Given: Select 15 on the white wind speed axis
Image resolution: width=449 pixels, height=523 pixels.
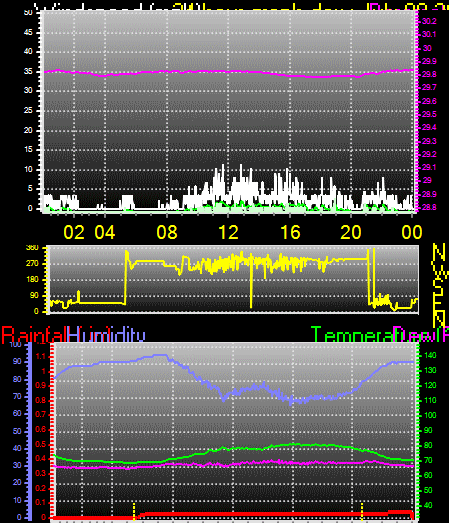Looking at the screenshot, I should 28,149.
